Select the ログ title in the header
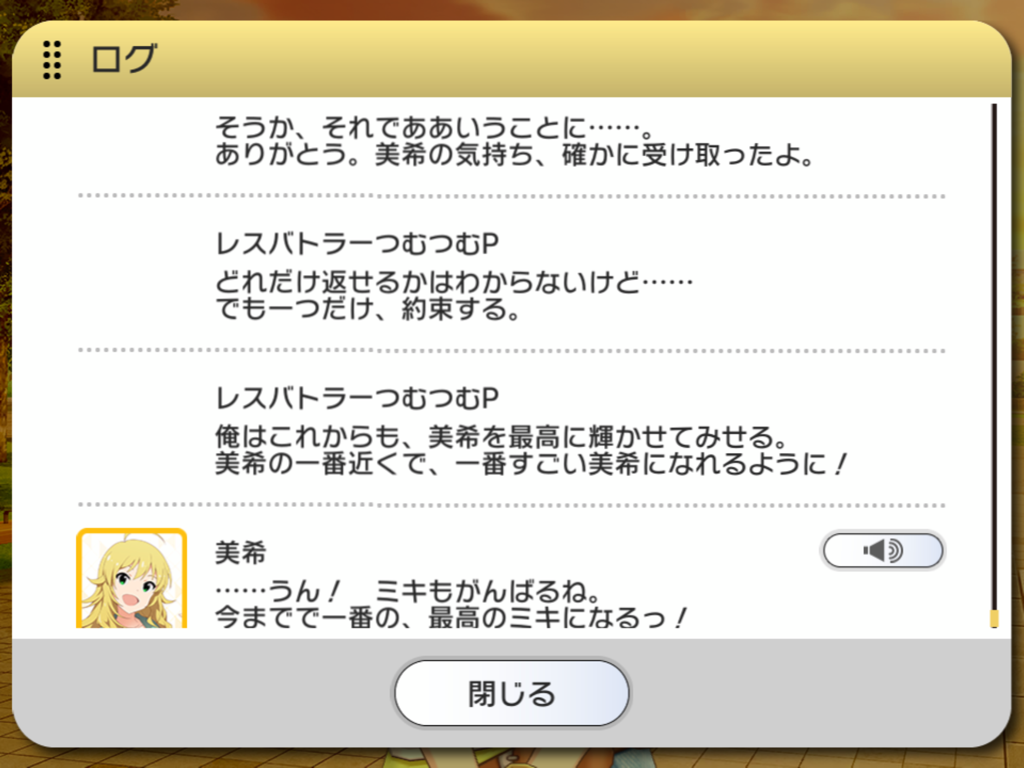Image resolution: width=1024 pixels, height=768 pixels. point(124,59)
